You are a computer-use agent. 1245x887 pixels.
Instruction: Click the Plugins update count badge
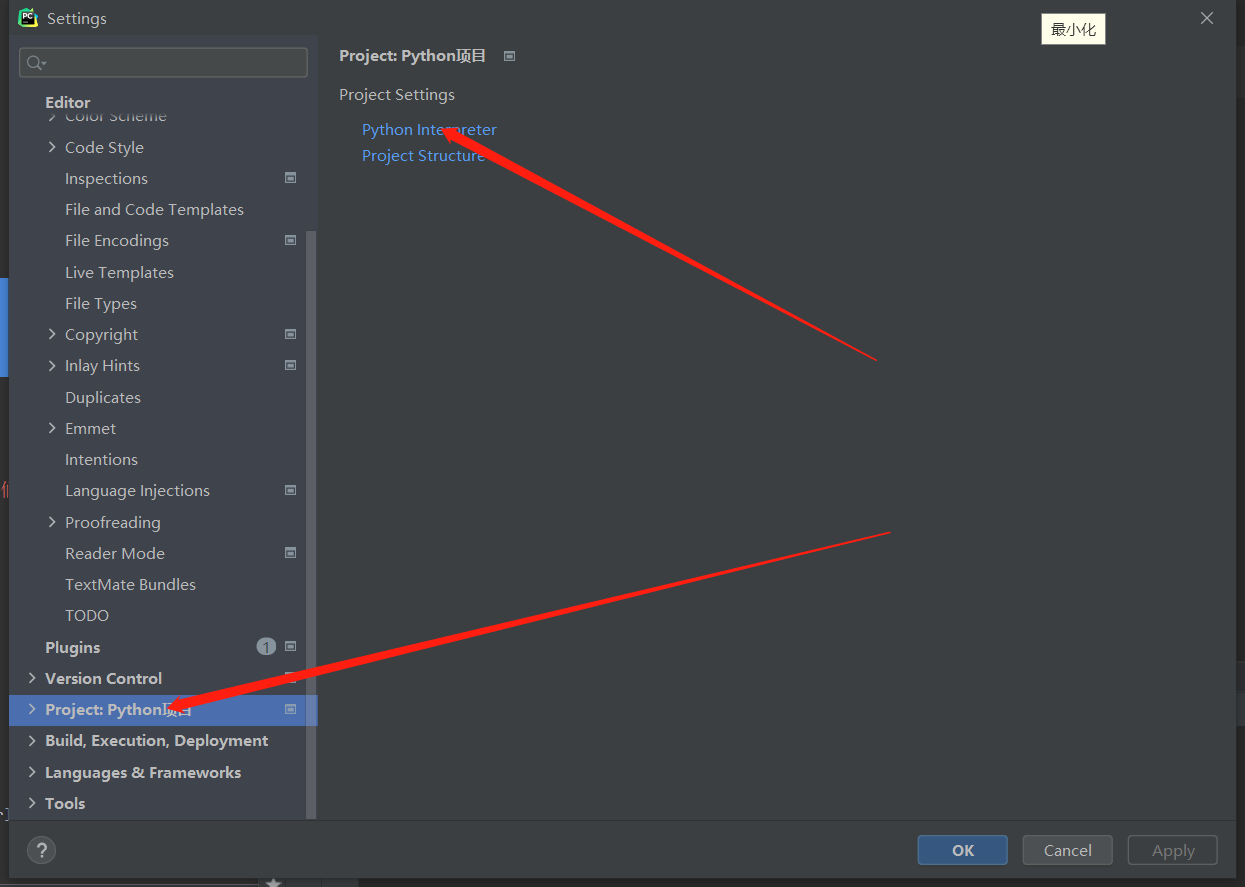click(x=266, y=647)
